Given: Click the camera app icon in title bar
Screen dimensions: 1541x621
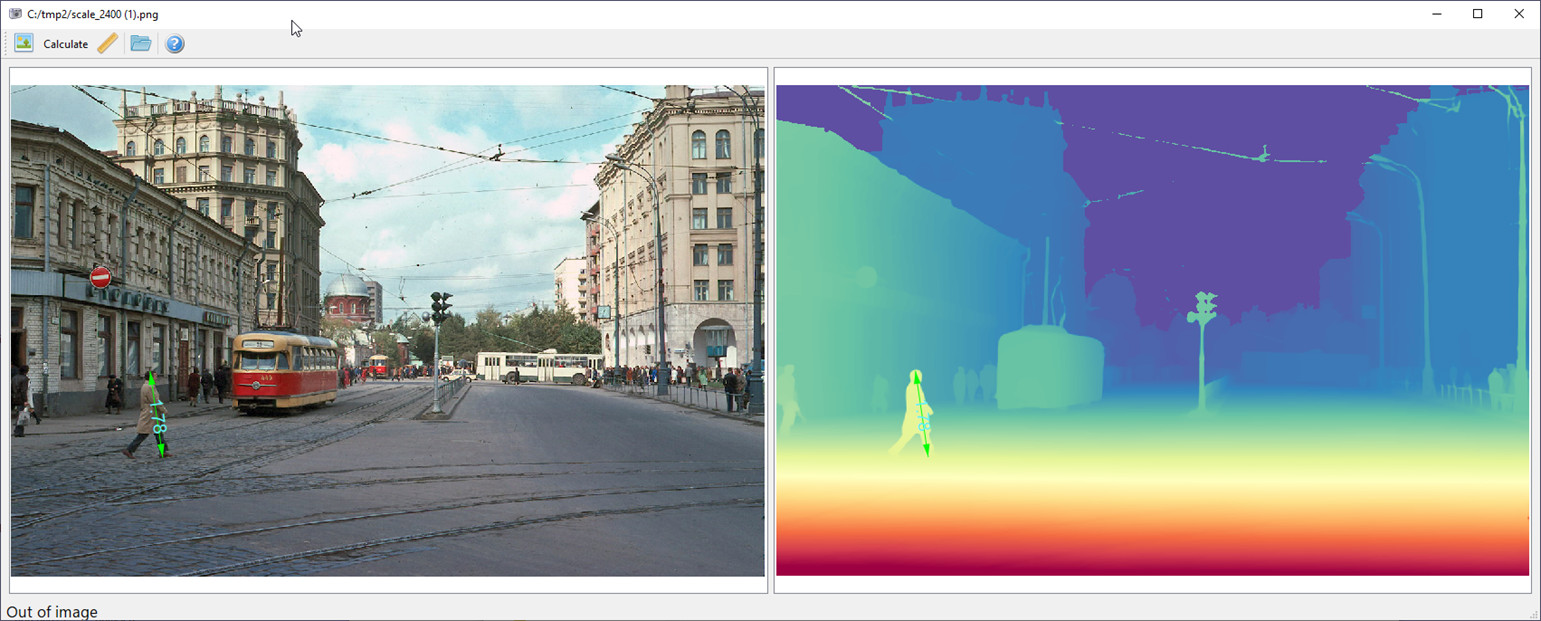Looking at the screenshot, I should click(14, 14).
